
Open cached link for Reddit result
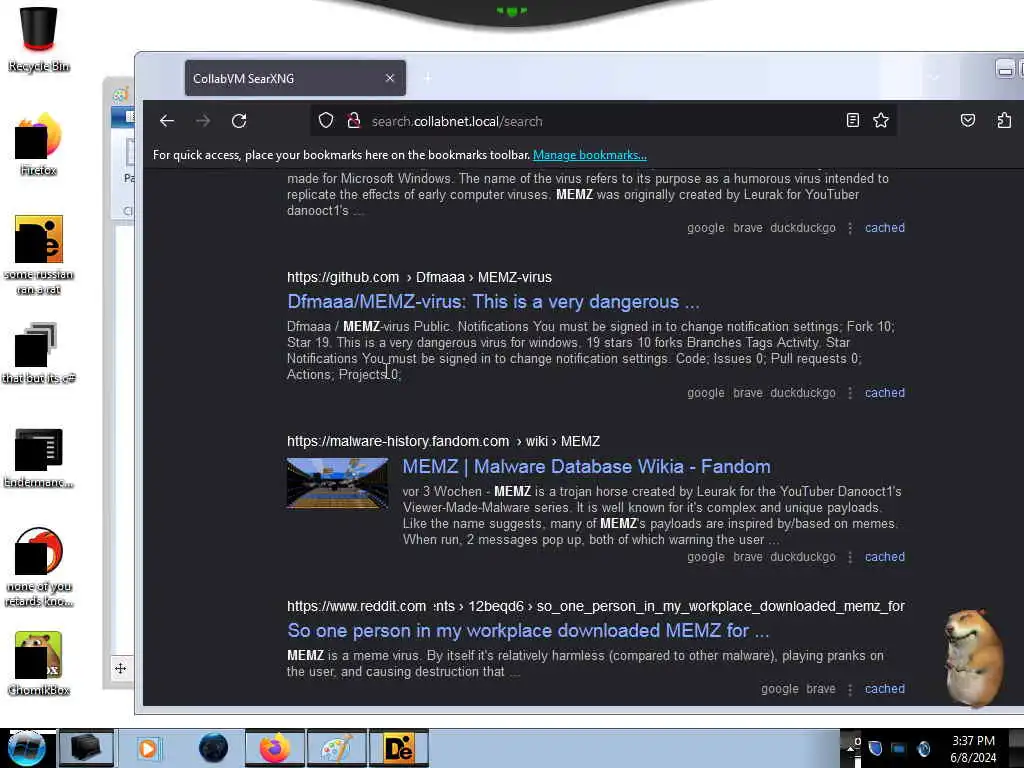[885, 689]
